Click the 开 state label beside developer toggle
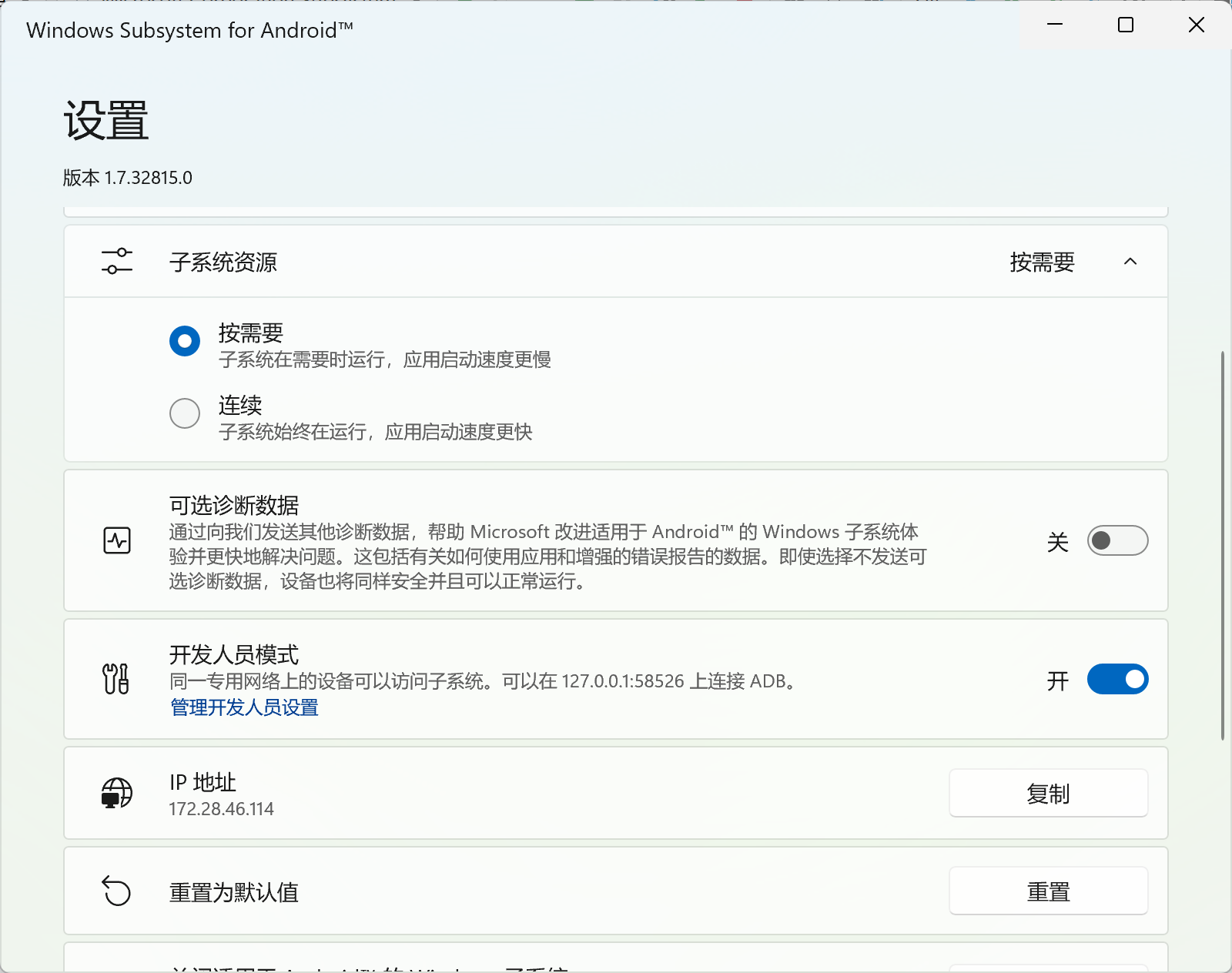The height and width of the screenshot is (973, 1232). tap(1058, 680)
